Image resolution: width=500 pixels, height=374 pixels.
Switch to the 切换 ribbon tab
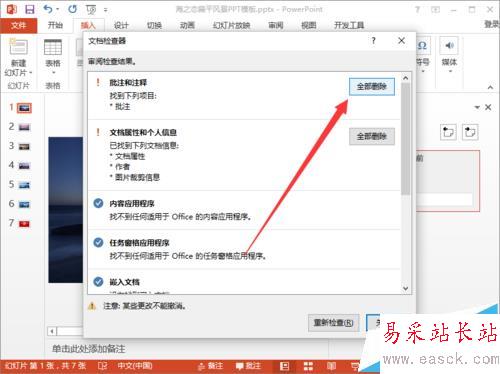154,25
